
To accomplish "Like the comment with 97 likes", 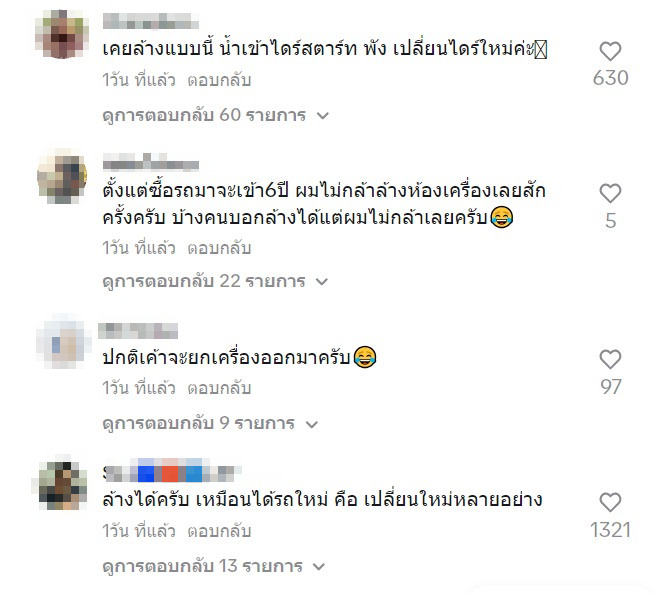I will (610, 360).
